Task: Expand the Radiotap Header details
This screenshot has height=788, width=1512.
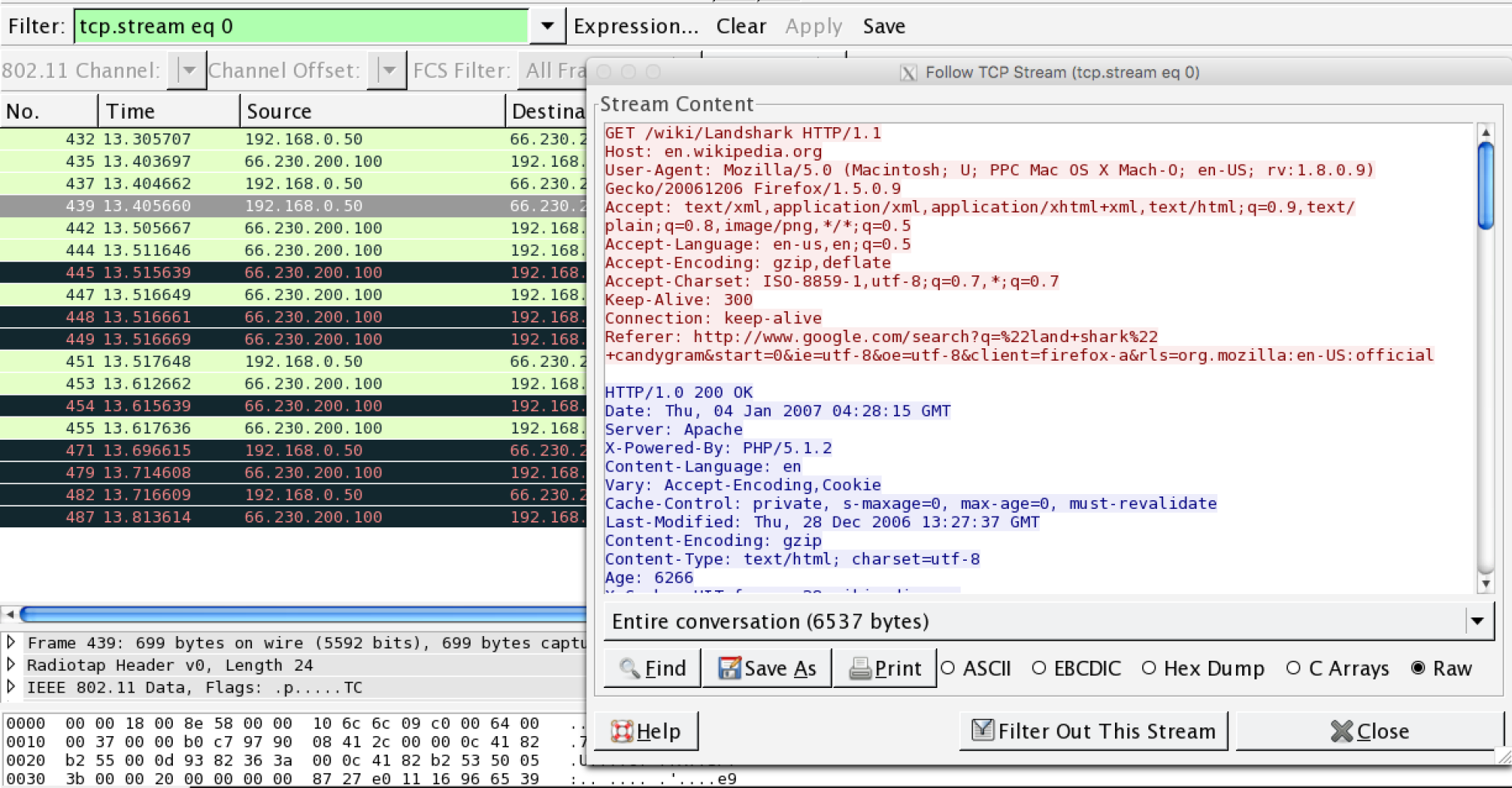Action: click(12, 665)
